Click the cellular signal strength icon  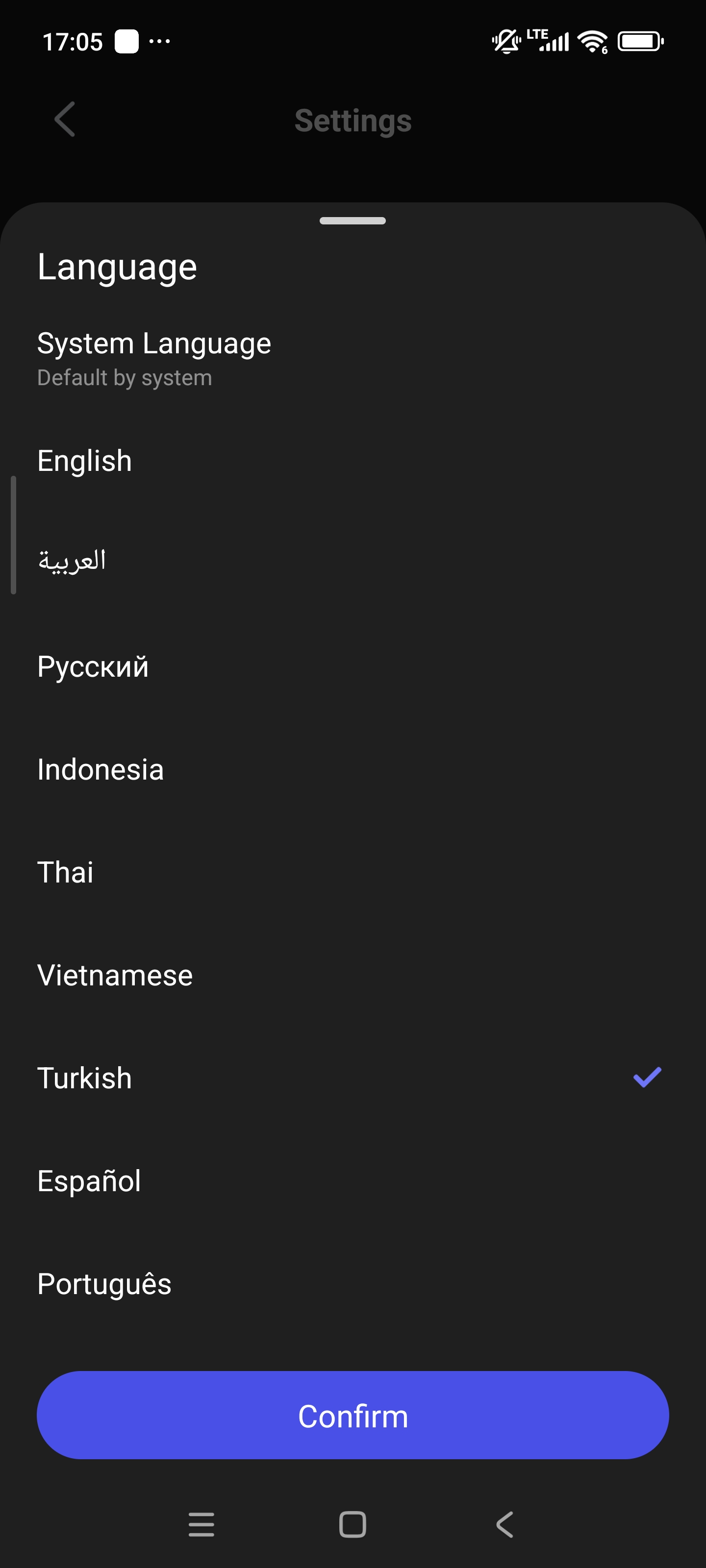click(551, 41)
